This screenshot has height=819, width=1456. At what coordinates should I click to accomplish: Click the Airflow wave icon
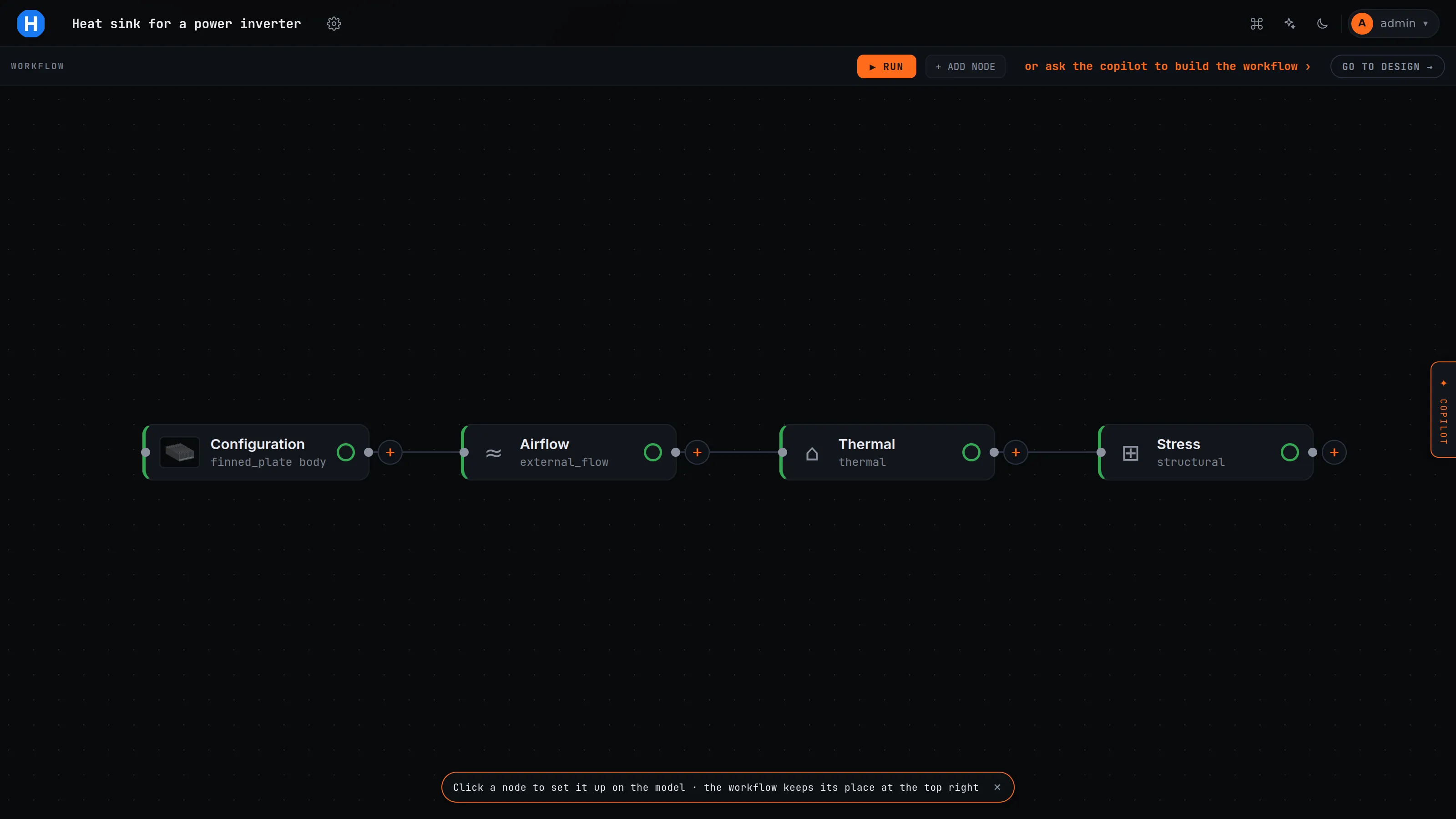click(493, 453)
